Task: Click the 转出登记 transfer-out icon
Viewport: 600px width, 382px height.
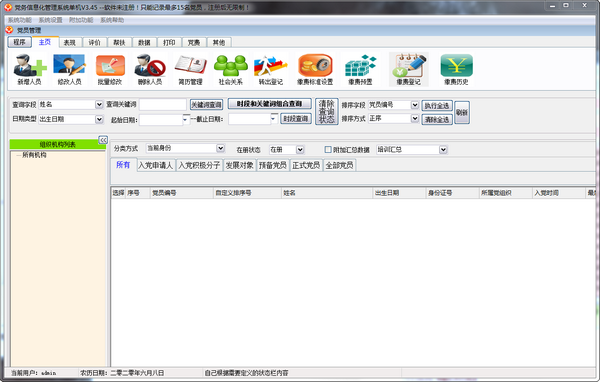Action: coord(271,69)
